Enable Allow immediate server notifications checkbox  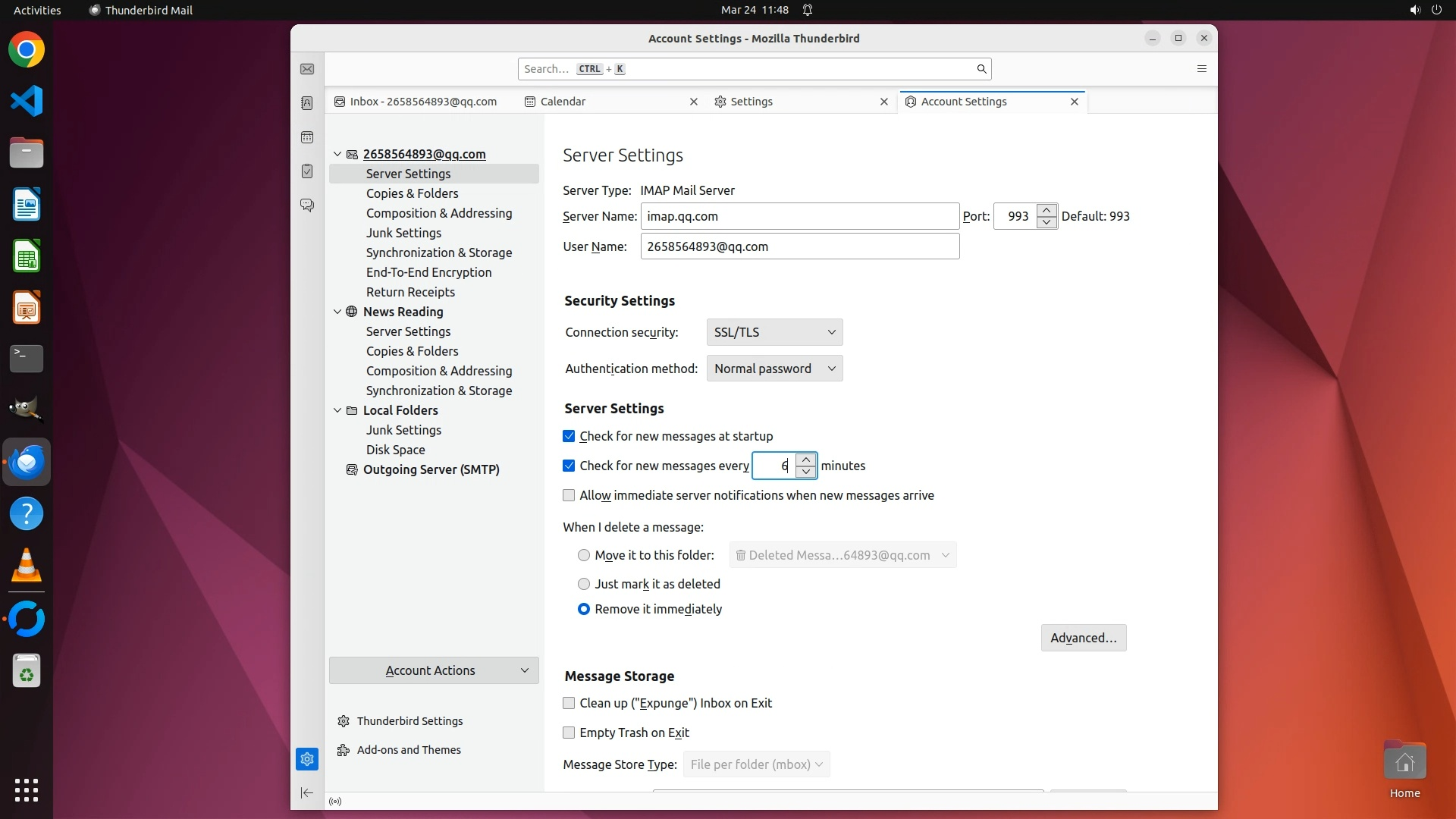pos(569,495)
